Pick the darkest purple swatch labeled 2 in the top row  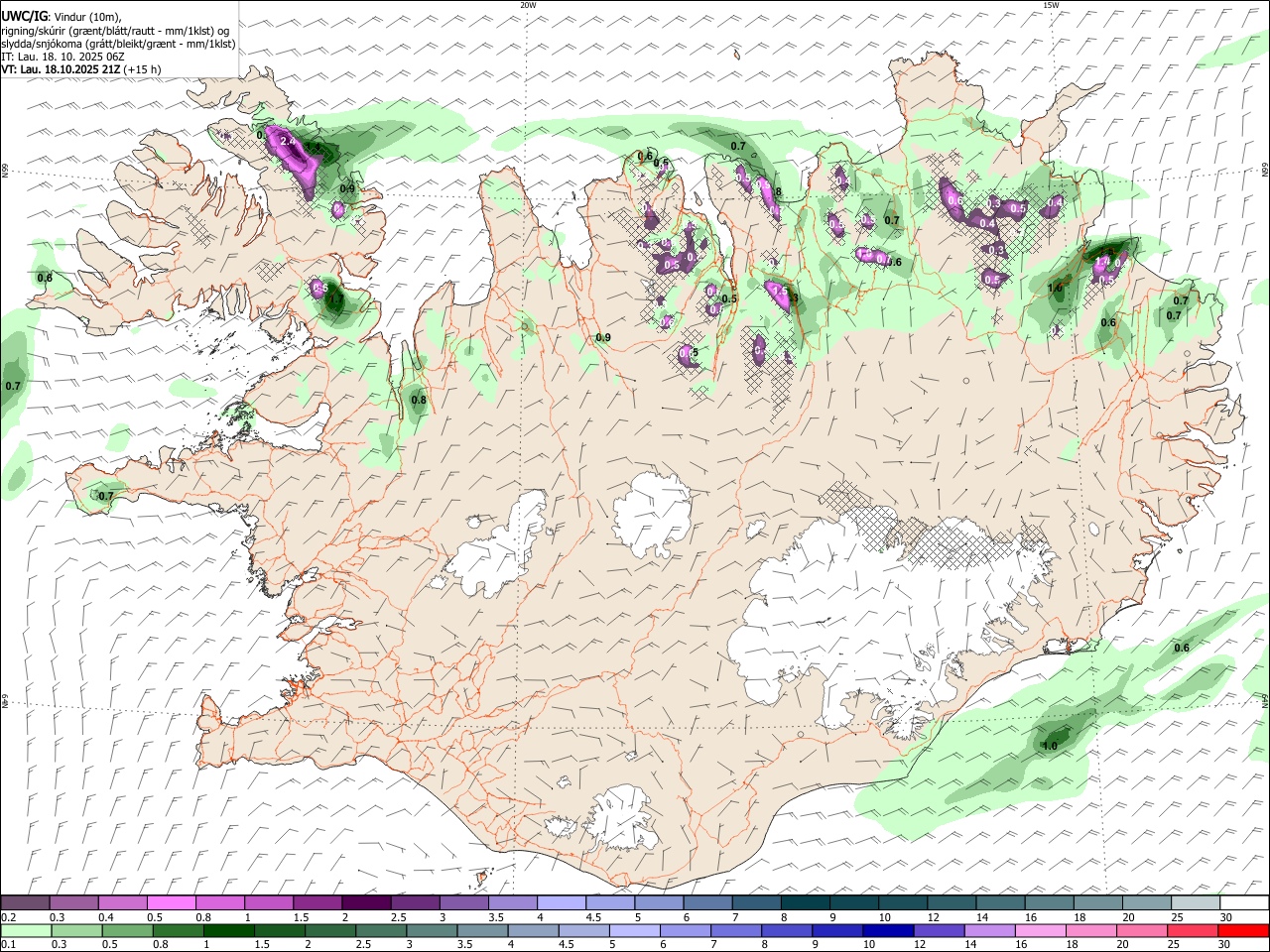(366, 902)
